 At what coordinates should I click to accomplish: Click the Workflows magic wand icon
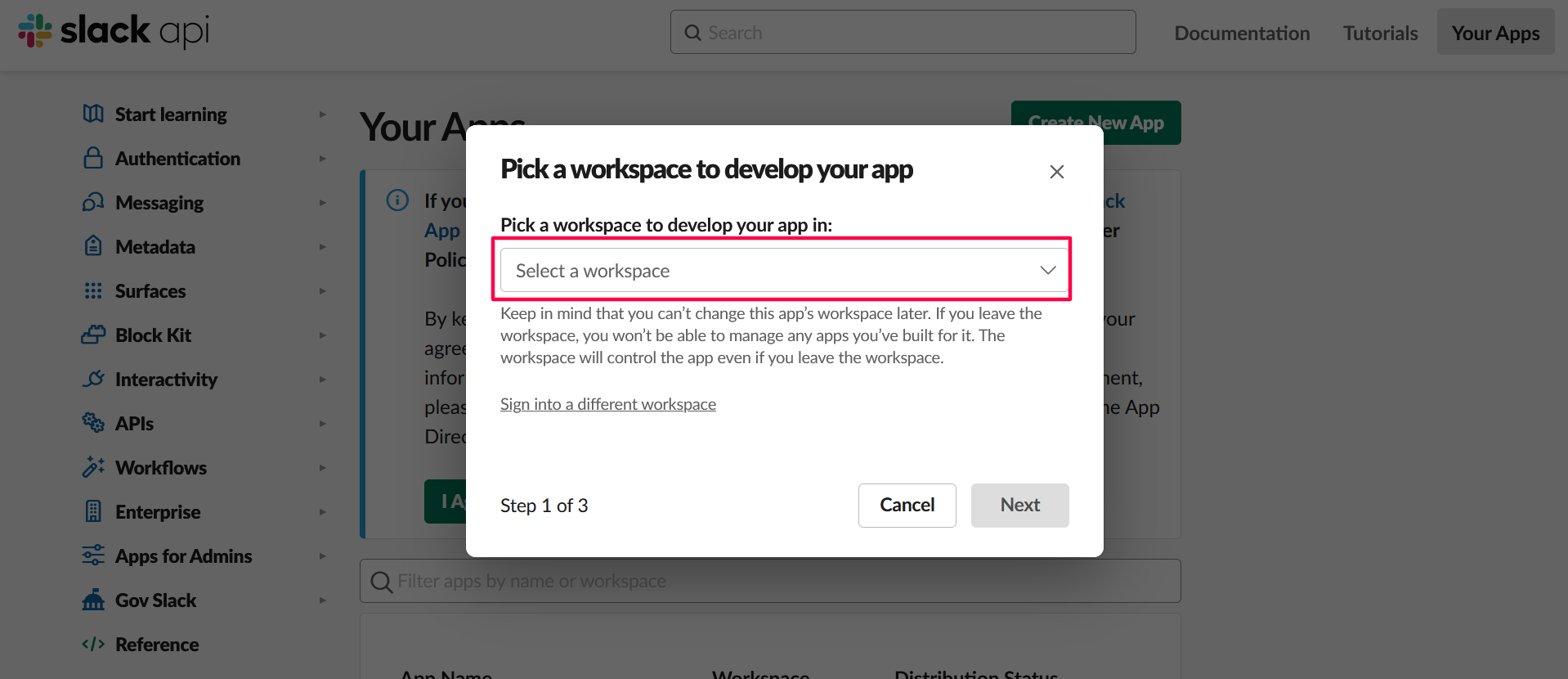(93, 467)
